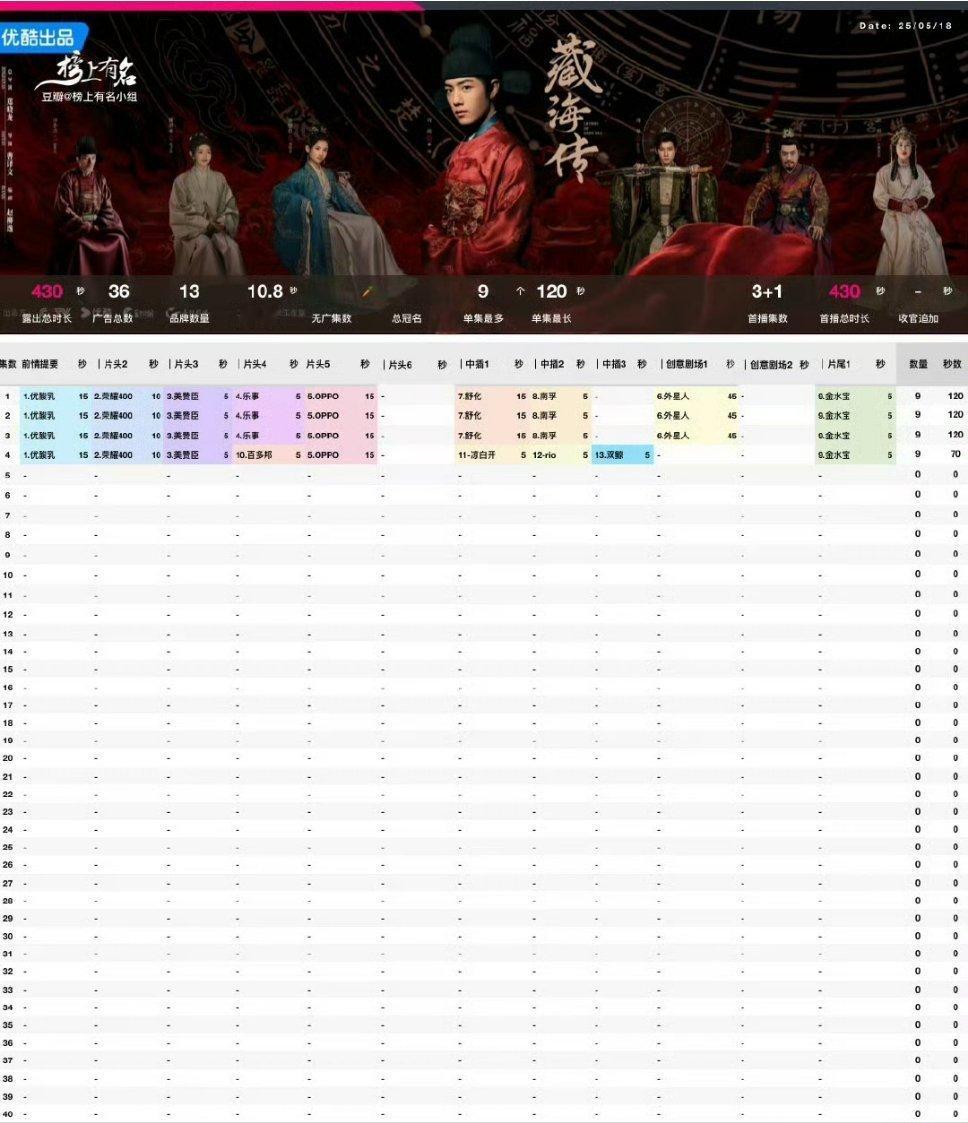Click the 片头5 column header
The width and height of the screenshot is (968, 1123).
tap(318, 364)
